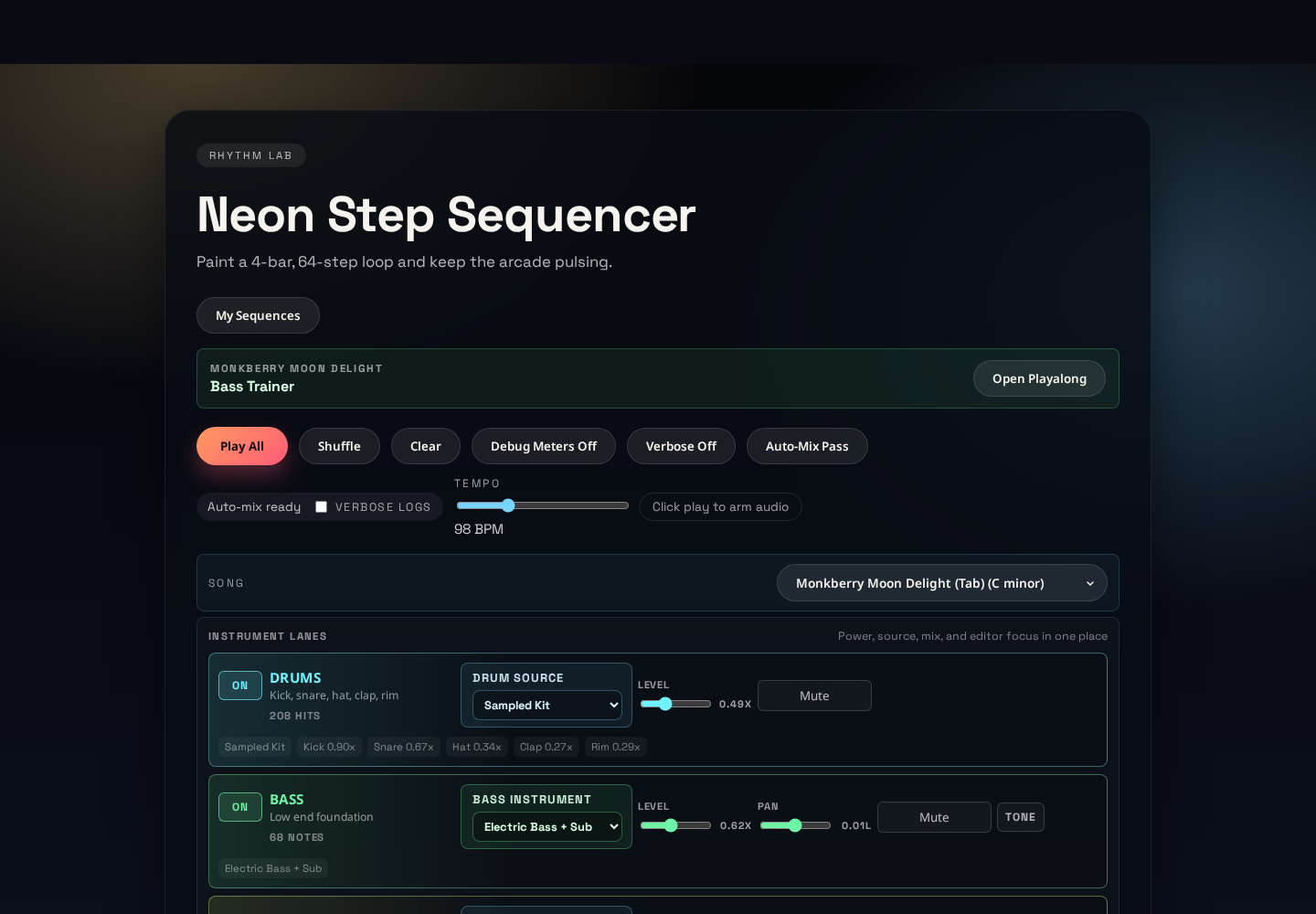Turn off the Bass lane ON toggle
1316x914 pixels.
point(240,807)
